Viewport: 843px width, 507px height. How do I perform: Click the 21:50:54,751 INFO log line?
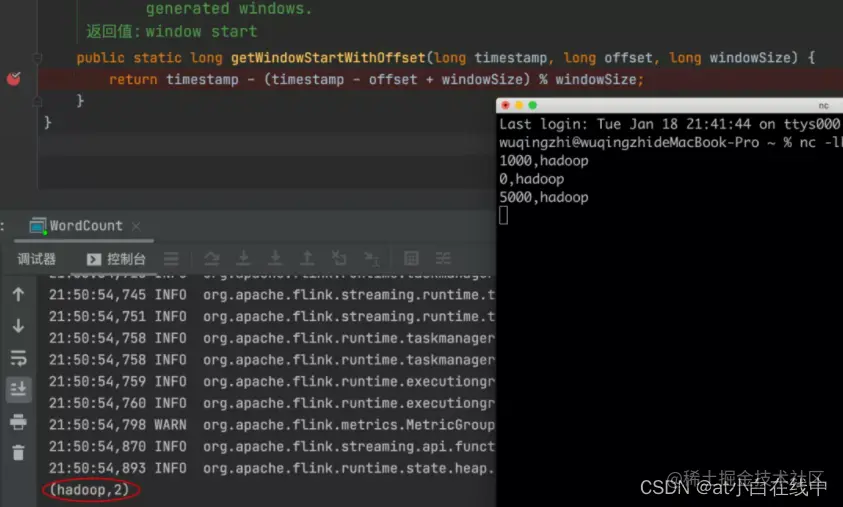(272, 317)
